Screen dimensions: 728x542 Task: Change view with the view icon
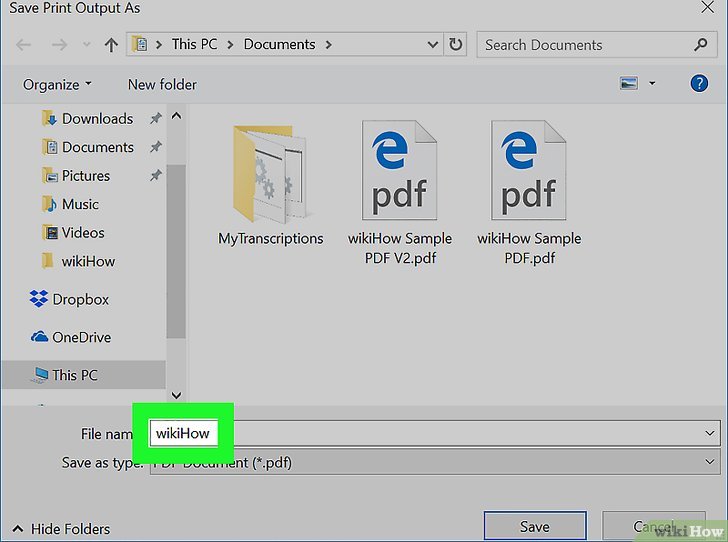click(x=629, y=84)
